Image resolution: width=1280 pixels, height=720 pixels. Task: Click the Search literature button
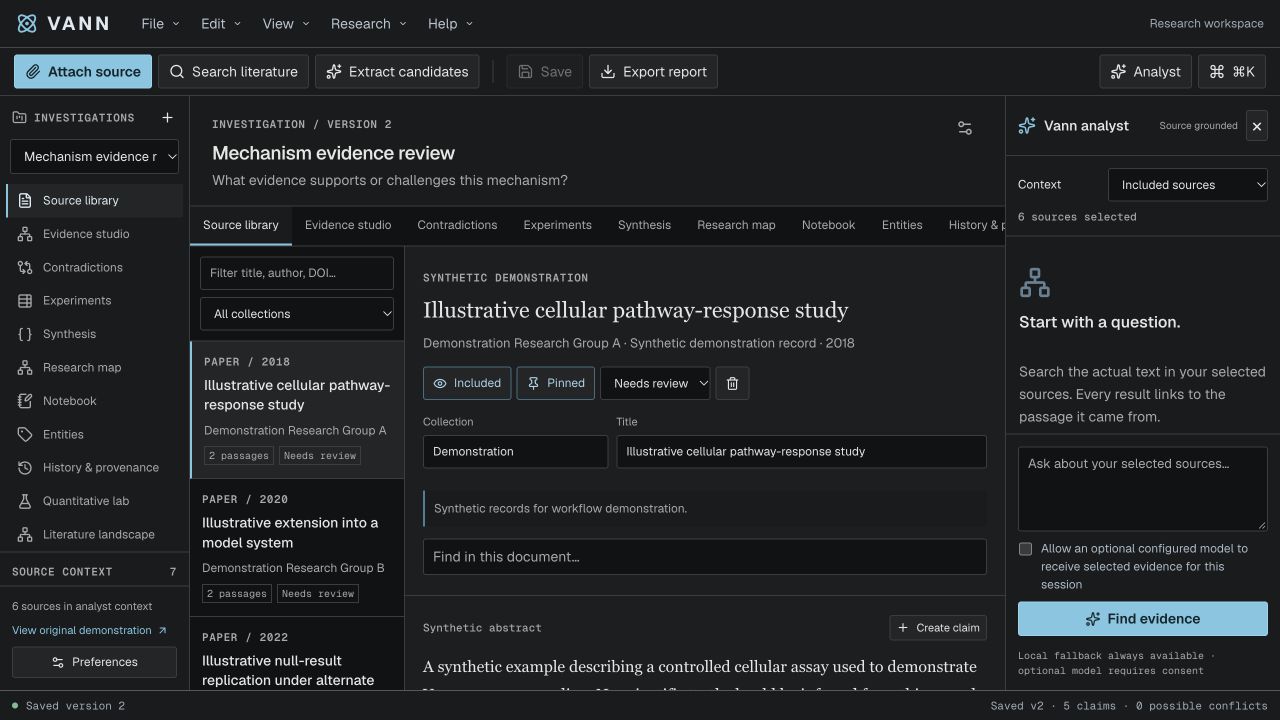point(233,72)
